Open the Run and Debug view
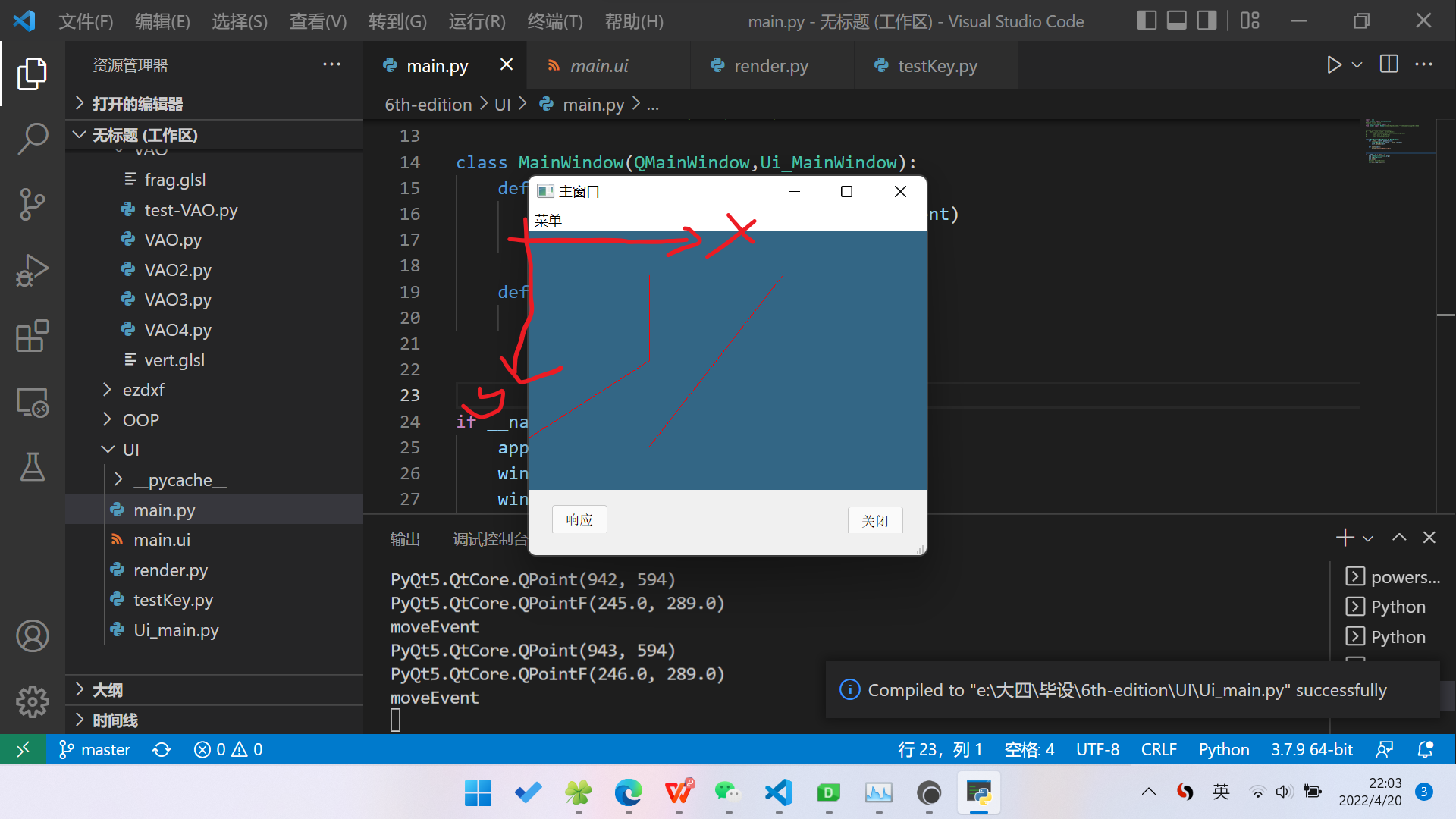 pos(32,270)
